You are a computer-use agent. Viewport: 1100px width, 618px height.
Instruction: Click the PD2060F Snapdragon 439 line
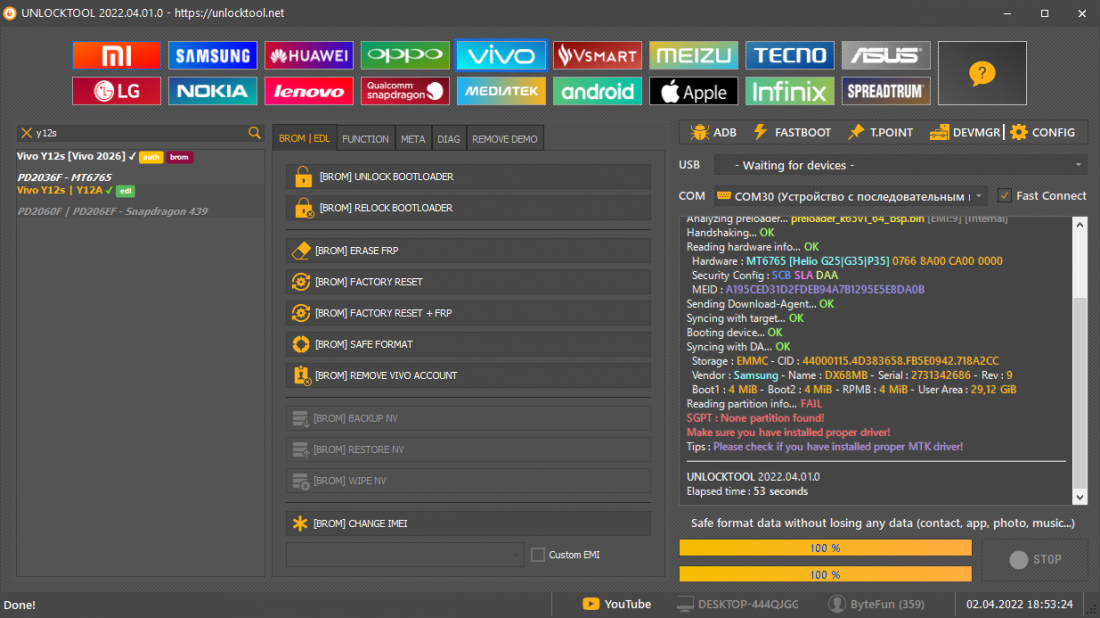112,211
